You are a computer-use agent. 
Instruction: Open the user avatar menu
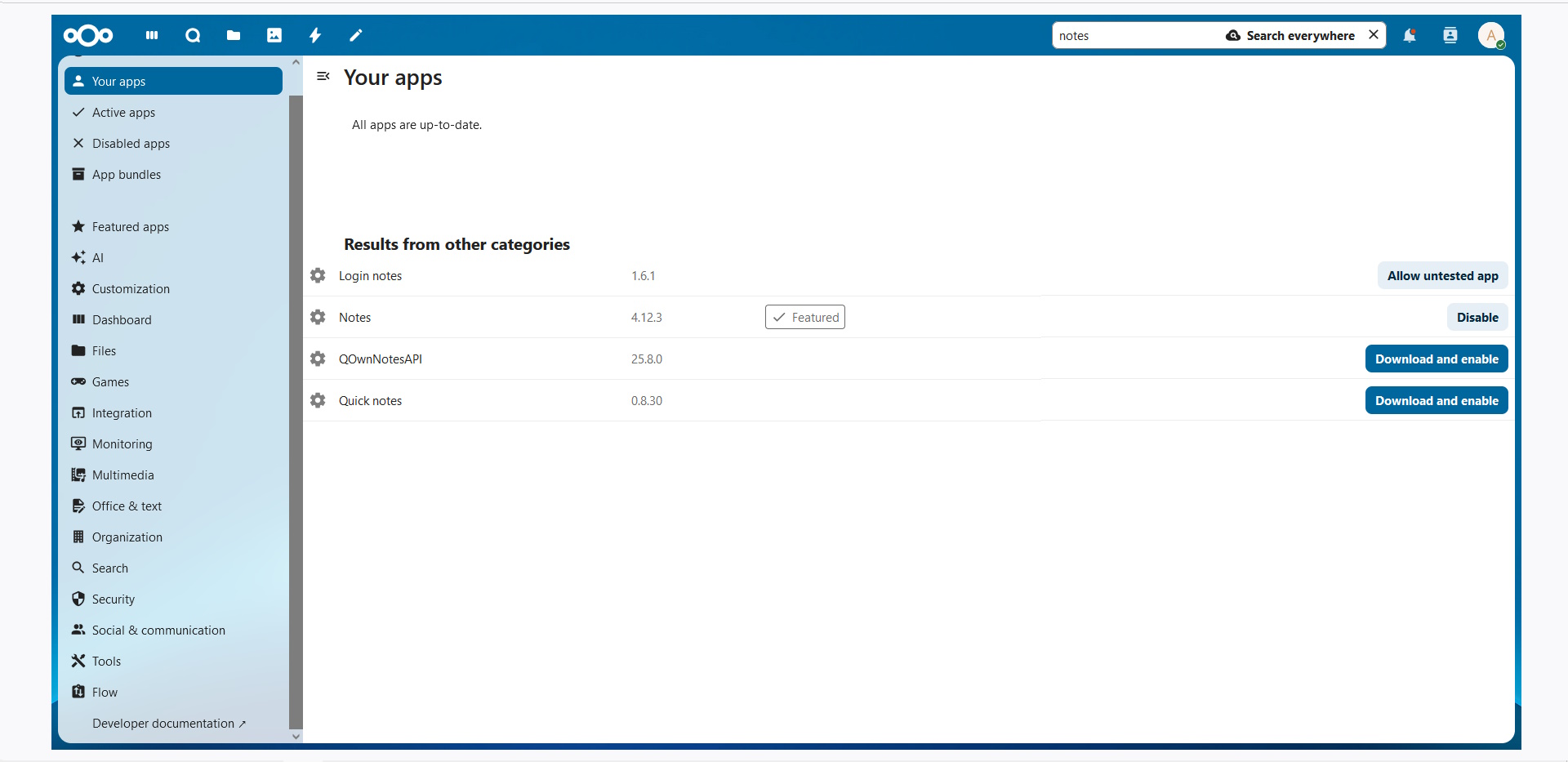(x=1491, y=35)
